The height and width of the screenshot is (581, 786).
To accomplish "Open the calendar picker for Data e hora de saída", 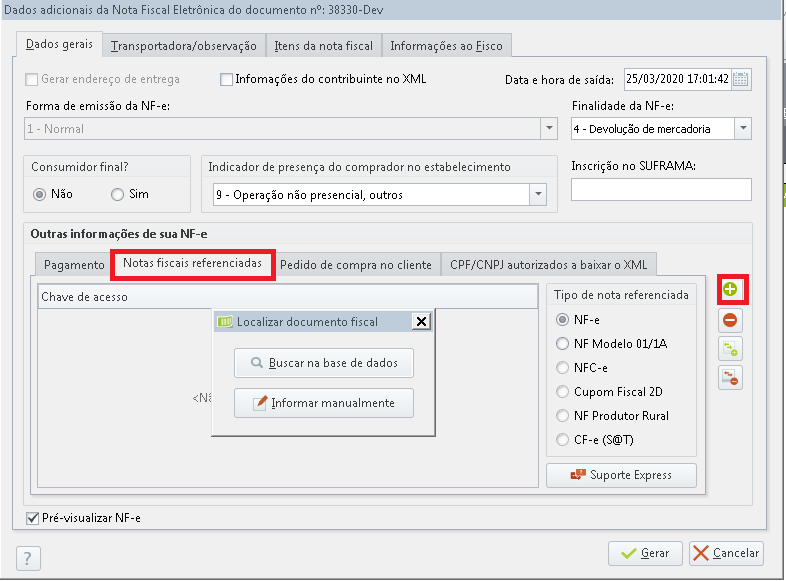I will pos(740,79).
